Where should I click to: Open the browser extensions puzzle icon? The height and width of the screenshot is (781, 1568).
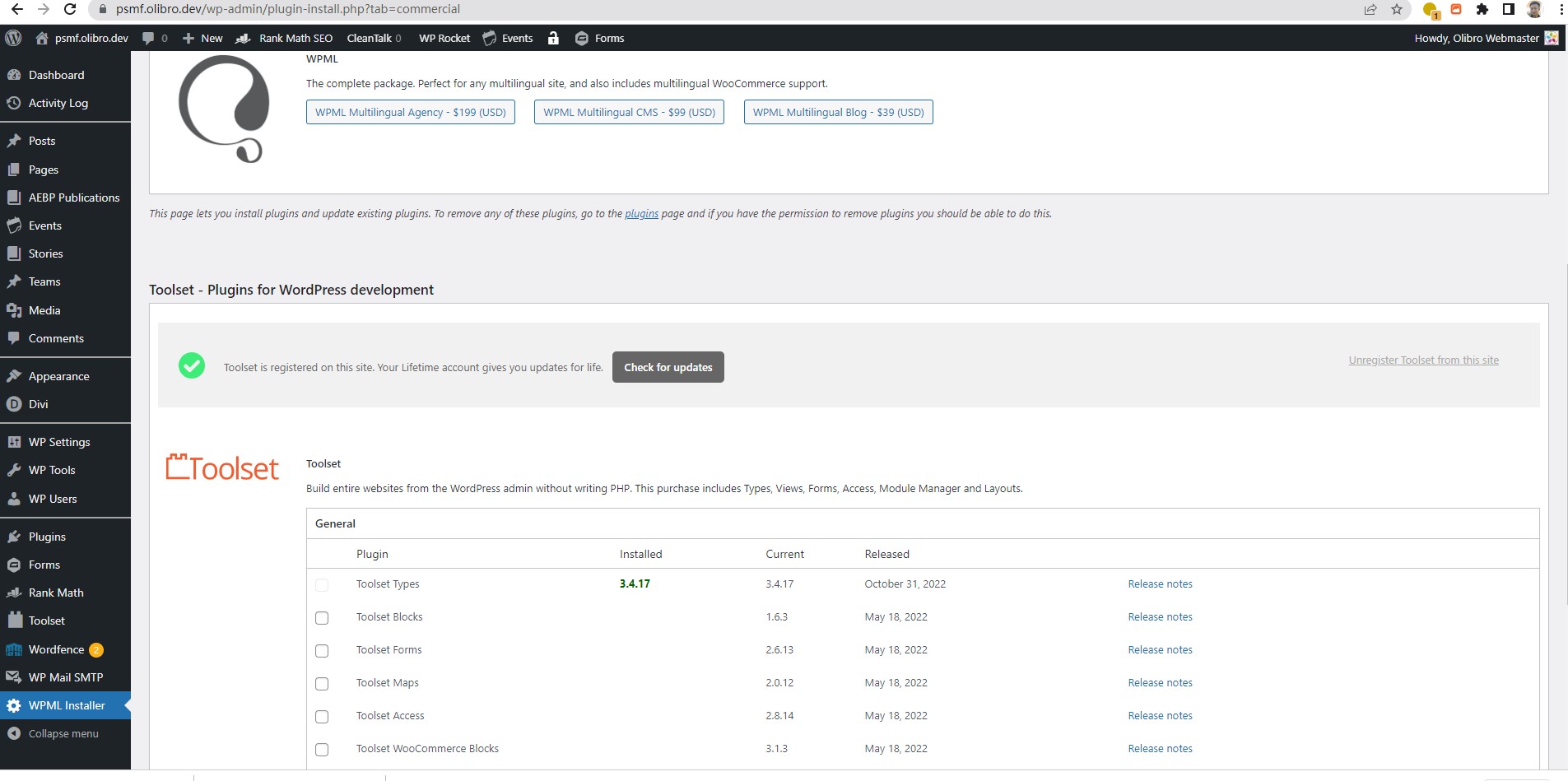[1482, 9]
